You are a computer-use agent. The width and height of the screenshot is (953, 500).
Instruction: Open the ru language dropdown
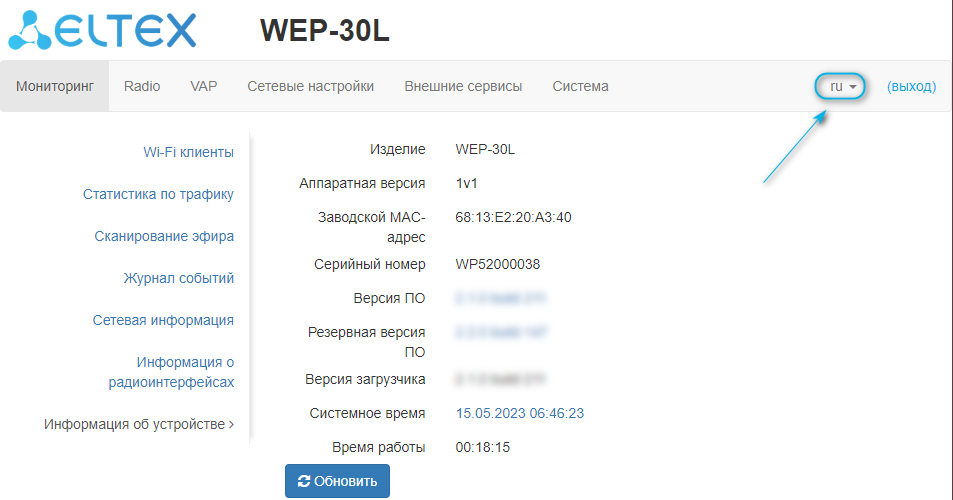point(839,86)
